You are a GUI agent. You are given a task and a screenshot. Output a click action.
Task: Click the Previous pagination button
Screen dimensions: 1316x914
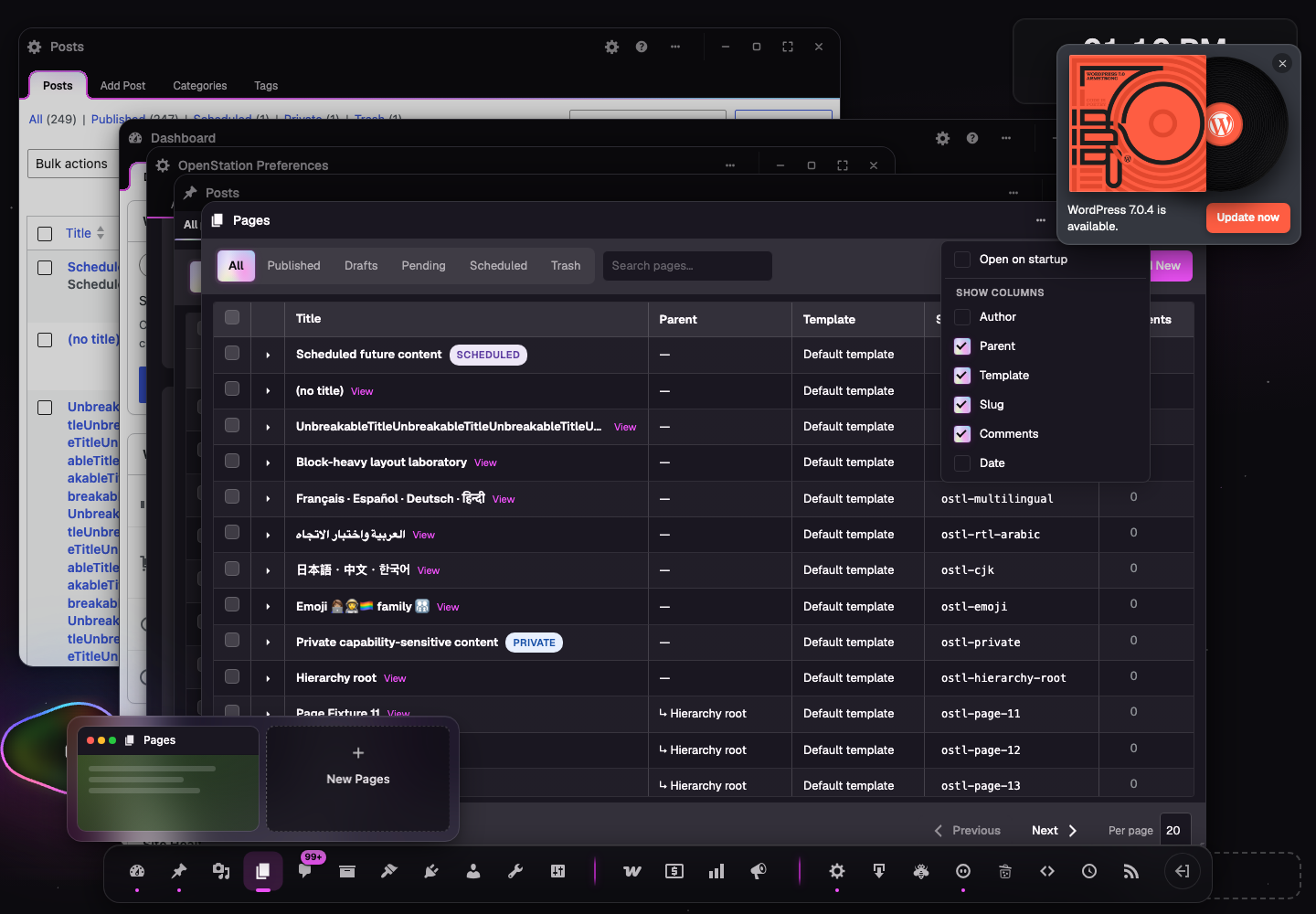(x=967, y=831)
